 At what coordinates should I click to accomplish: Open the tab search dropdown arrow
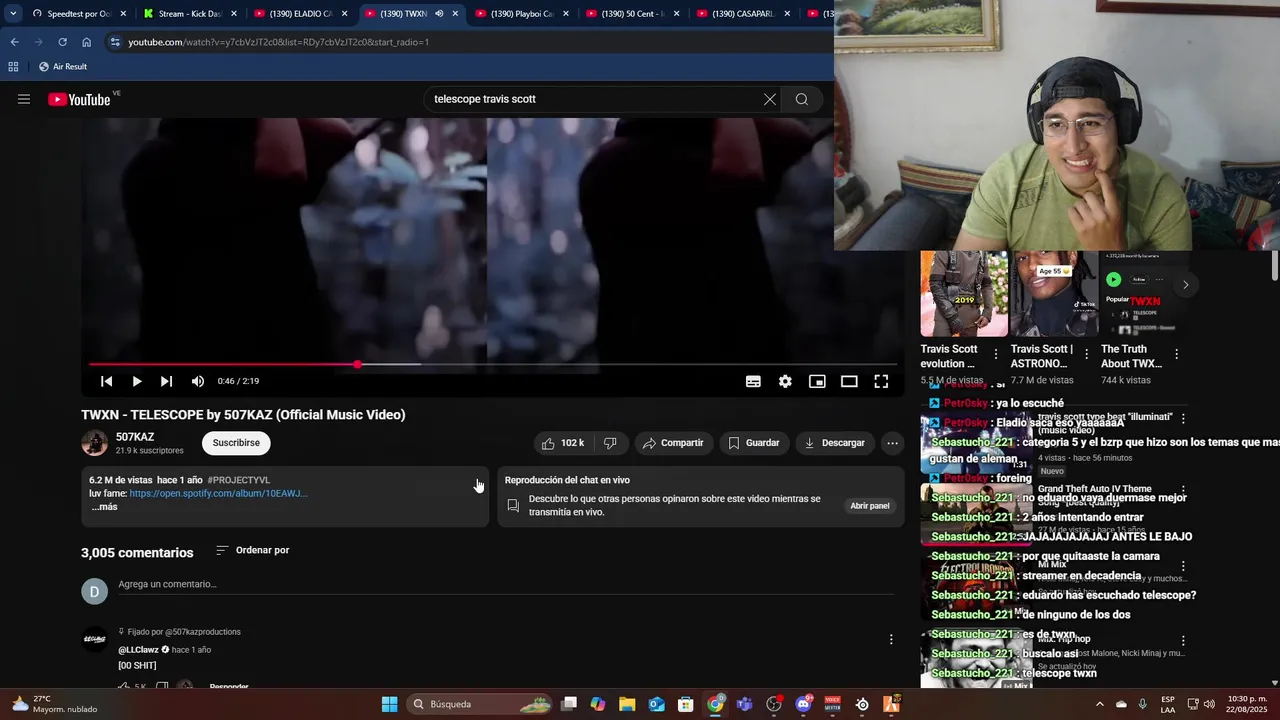[x=12, y=13]
